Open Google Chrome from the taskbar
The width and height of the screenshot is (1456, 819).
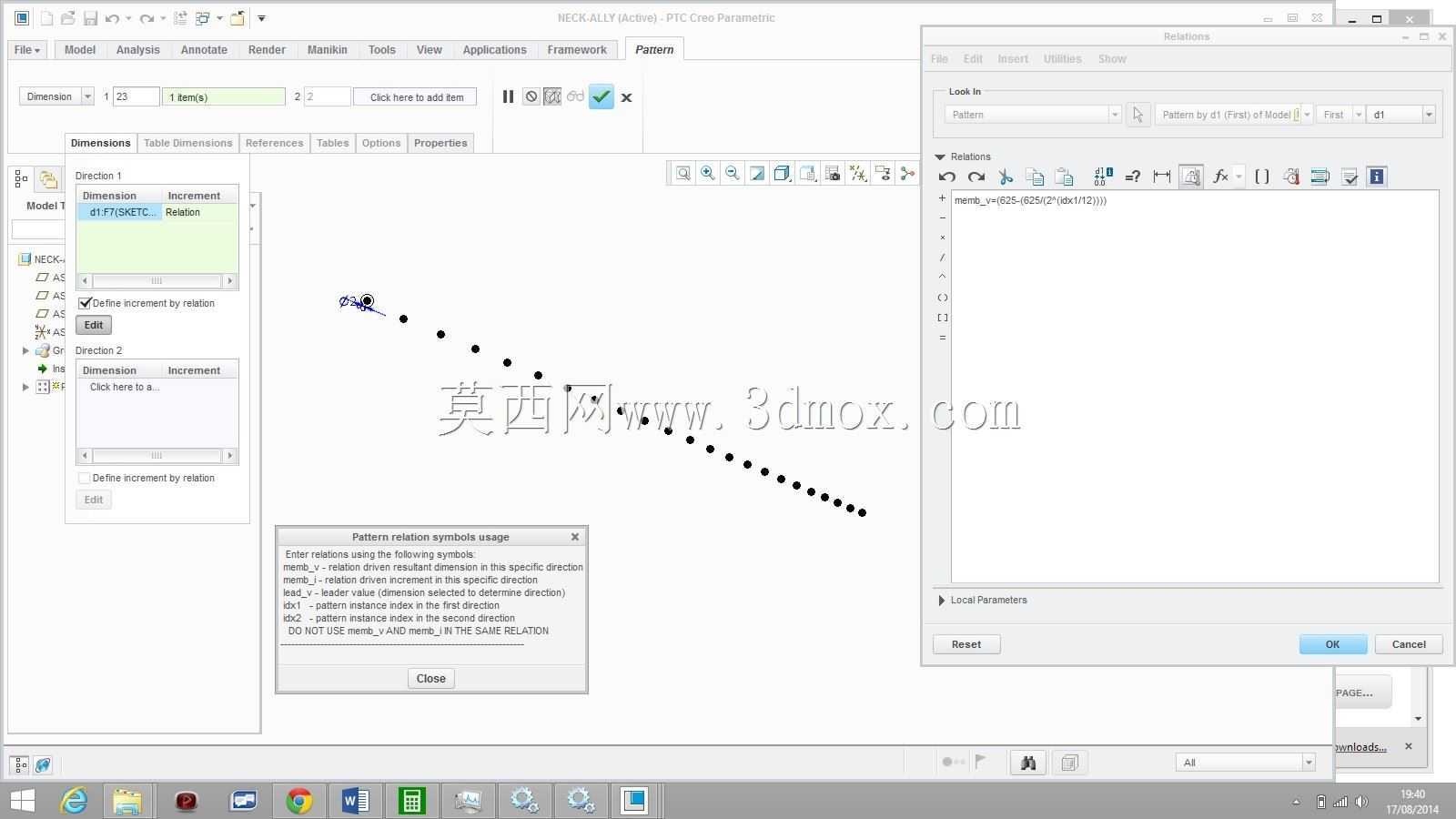pos(299,801)
